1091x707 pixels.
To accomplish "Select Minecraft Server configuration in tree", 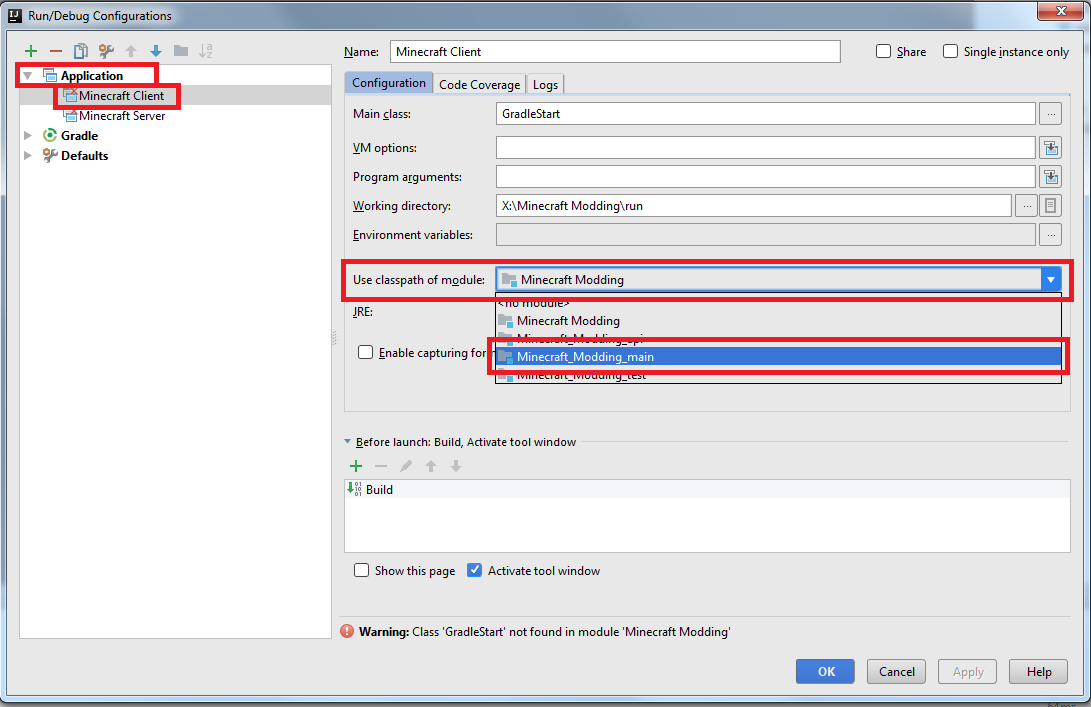I will (x=121, y=116).
